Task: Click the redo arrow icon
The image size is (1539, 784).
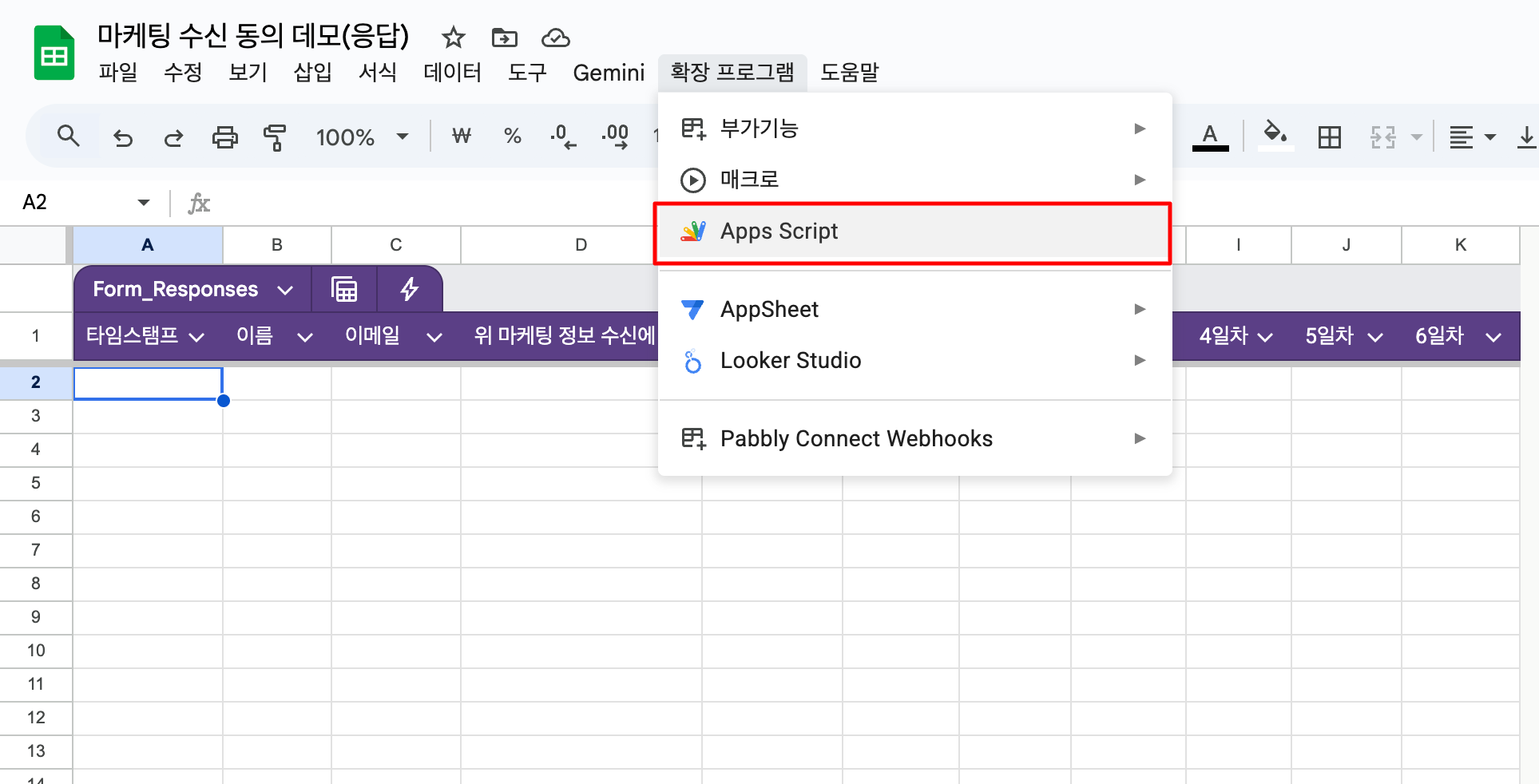Action: pyautogui.click(x=173, y=137)
